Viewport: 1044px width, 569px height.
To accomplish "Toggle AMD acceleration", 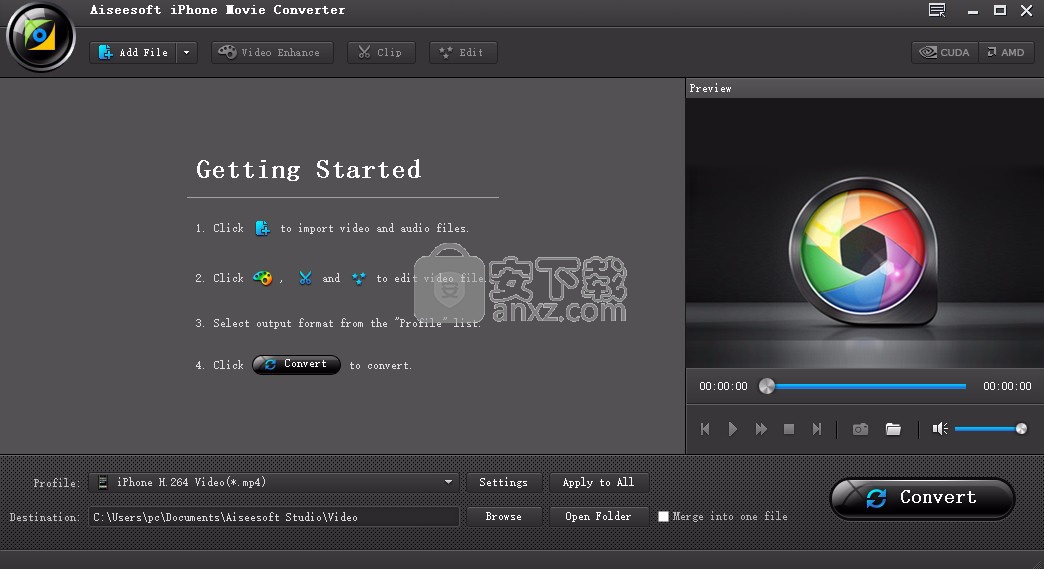I will [1006, 53].
